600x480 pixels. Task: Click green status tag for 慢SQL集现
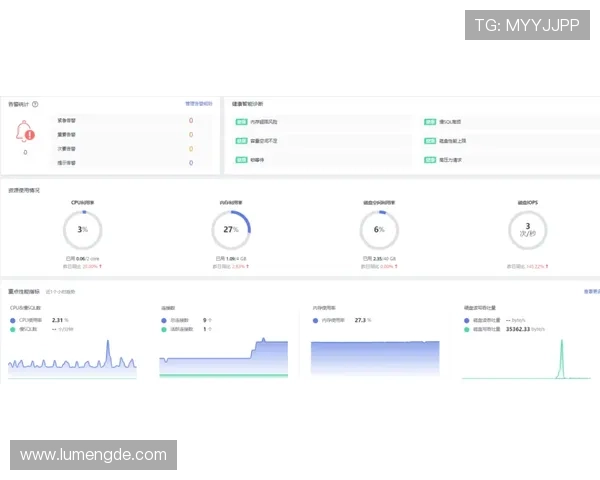(x=430, y=122)
